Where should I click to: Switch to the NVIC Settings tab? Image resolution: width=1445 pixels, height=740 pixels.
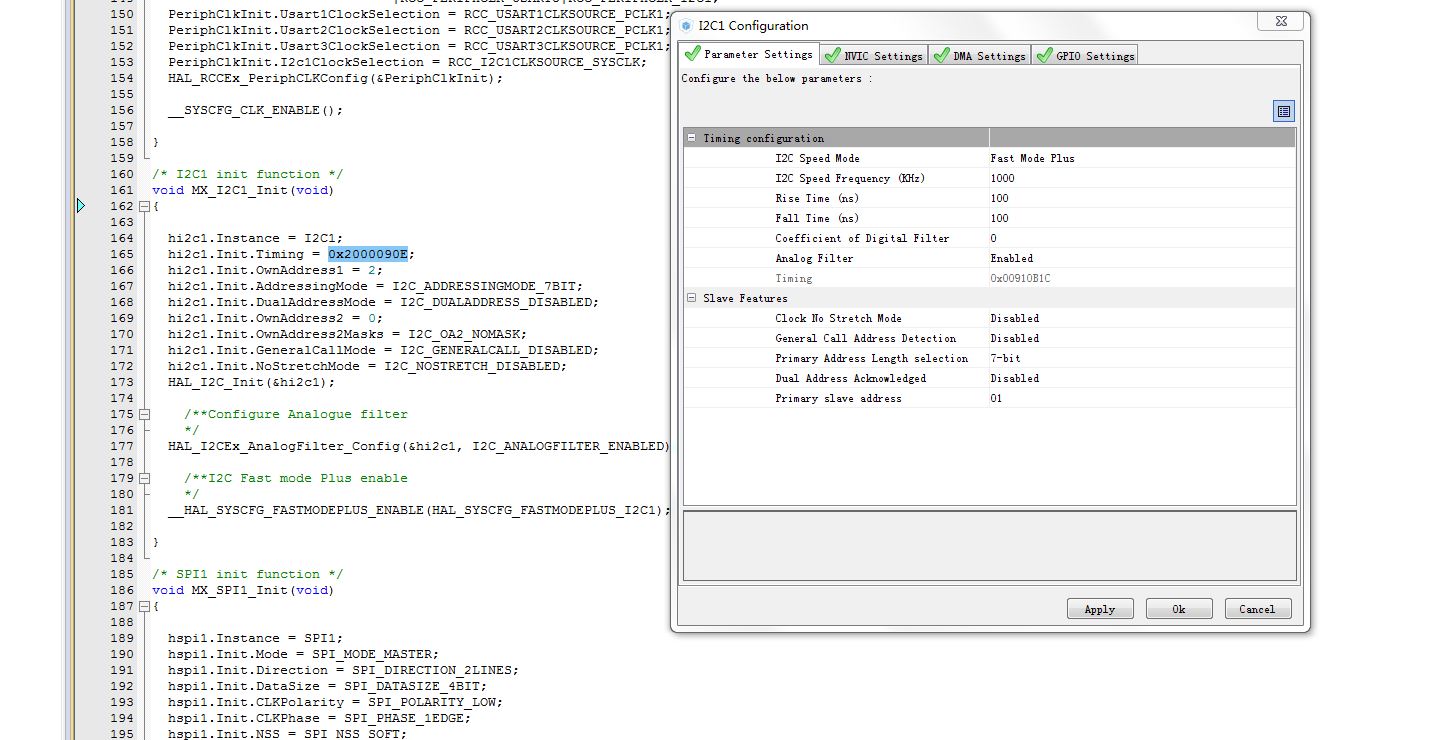[x=873, y=56]
